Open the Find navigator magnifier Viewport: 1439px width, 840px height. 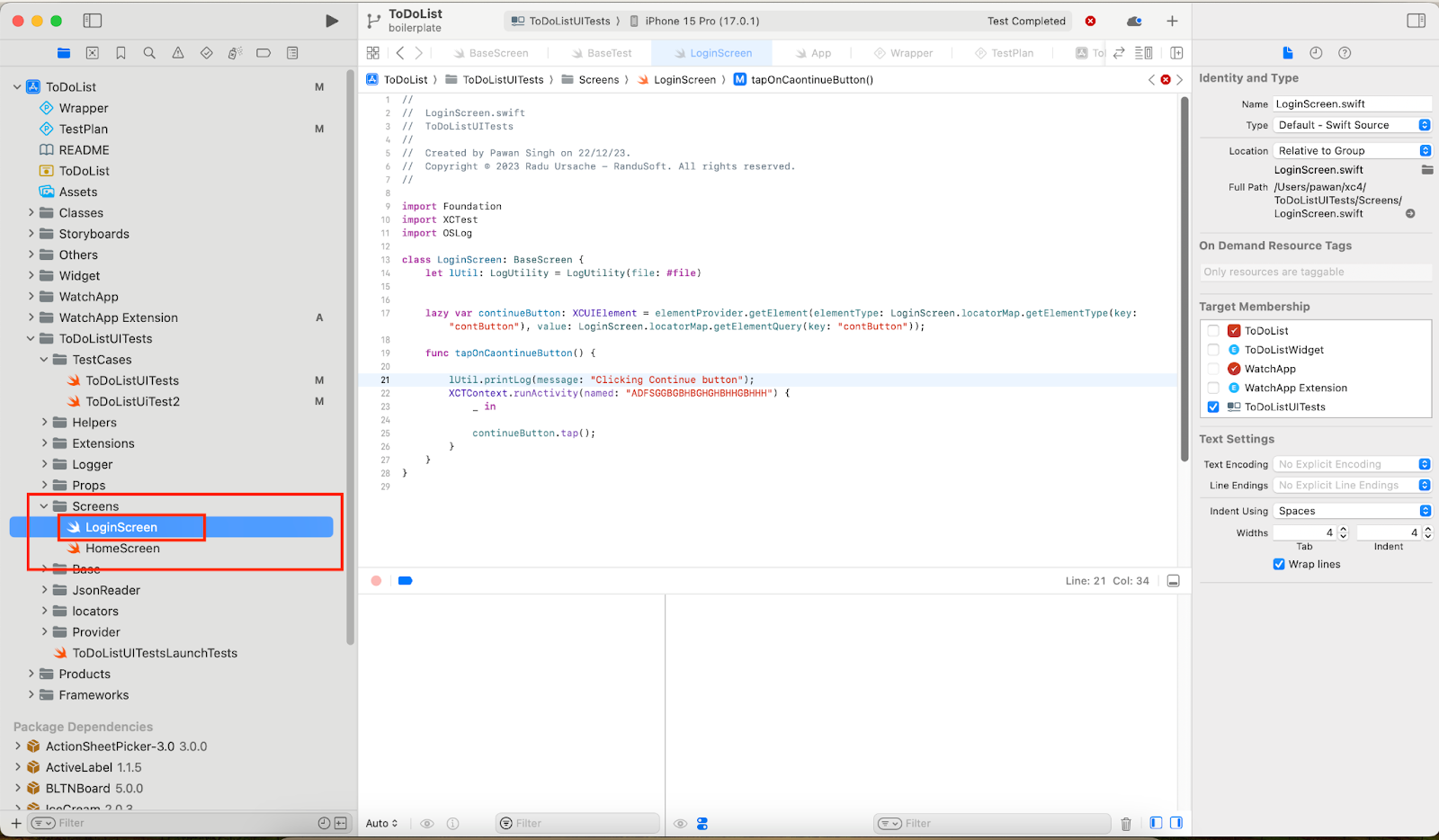tap(149, 53)
